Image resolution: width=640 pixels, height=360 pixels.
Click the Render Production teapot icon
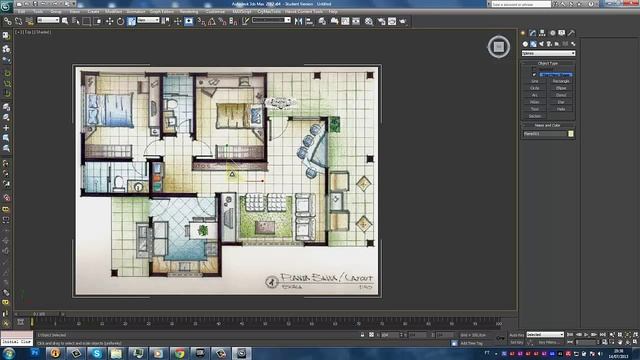[x=403, y=21]
